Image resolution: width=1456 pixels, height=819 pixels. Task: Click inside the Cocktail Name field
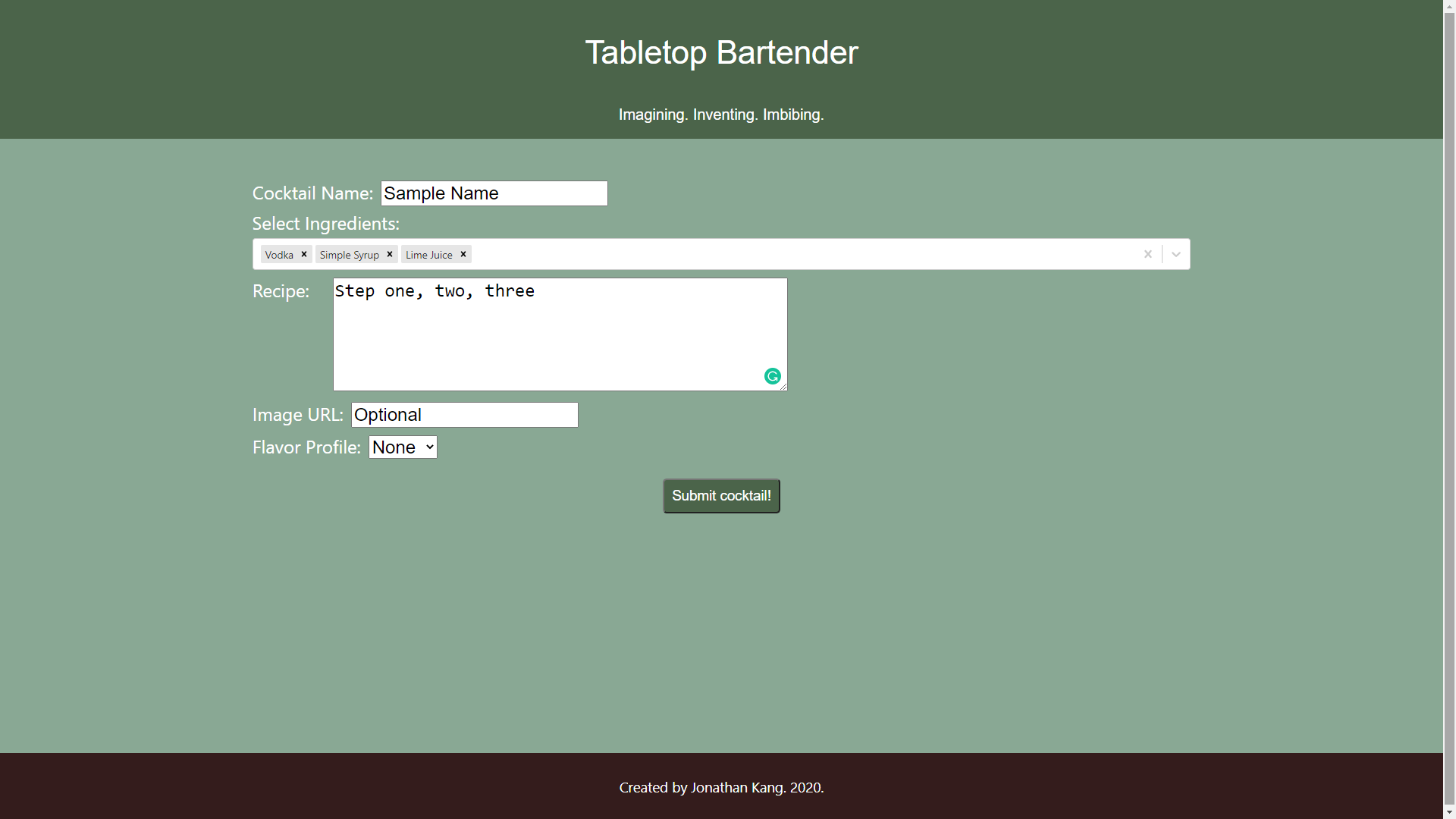pyautogui.click(x=493, y=193)
